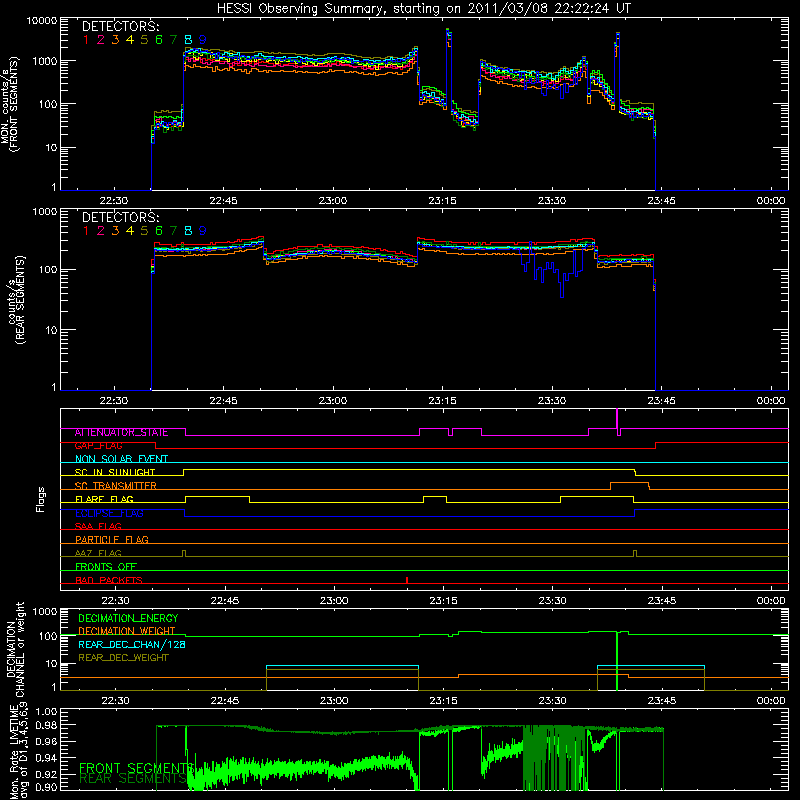Pick detector 9 in rear segments legend

203,231
